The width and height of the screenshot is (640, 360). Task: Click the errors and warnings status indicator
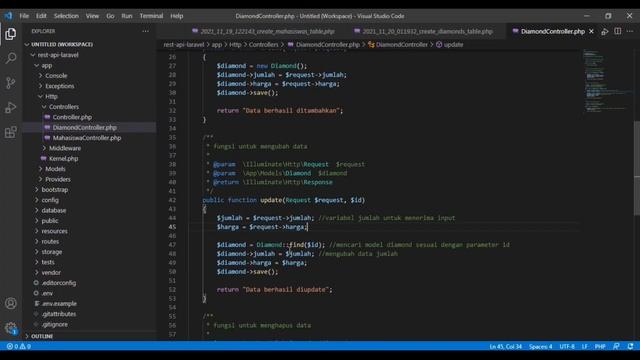coord(19,347)
